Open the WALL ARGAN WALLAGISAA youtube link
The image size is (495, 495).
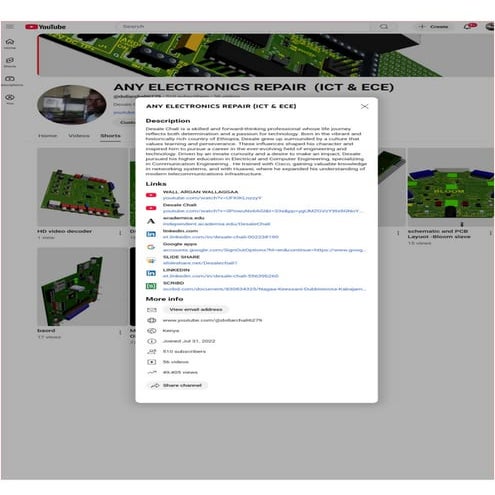(x=212, y=198)
